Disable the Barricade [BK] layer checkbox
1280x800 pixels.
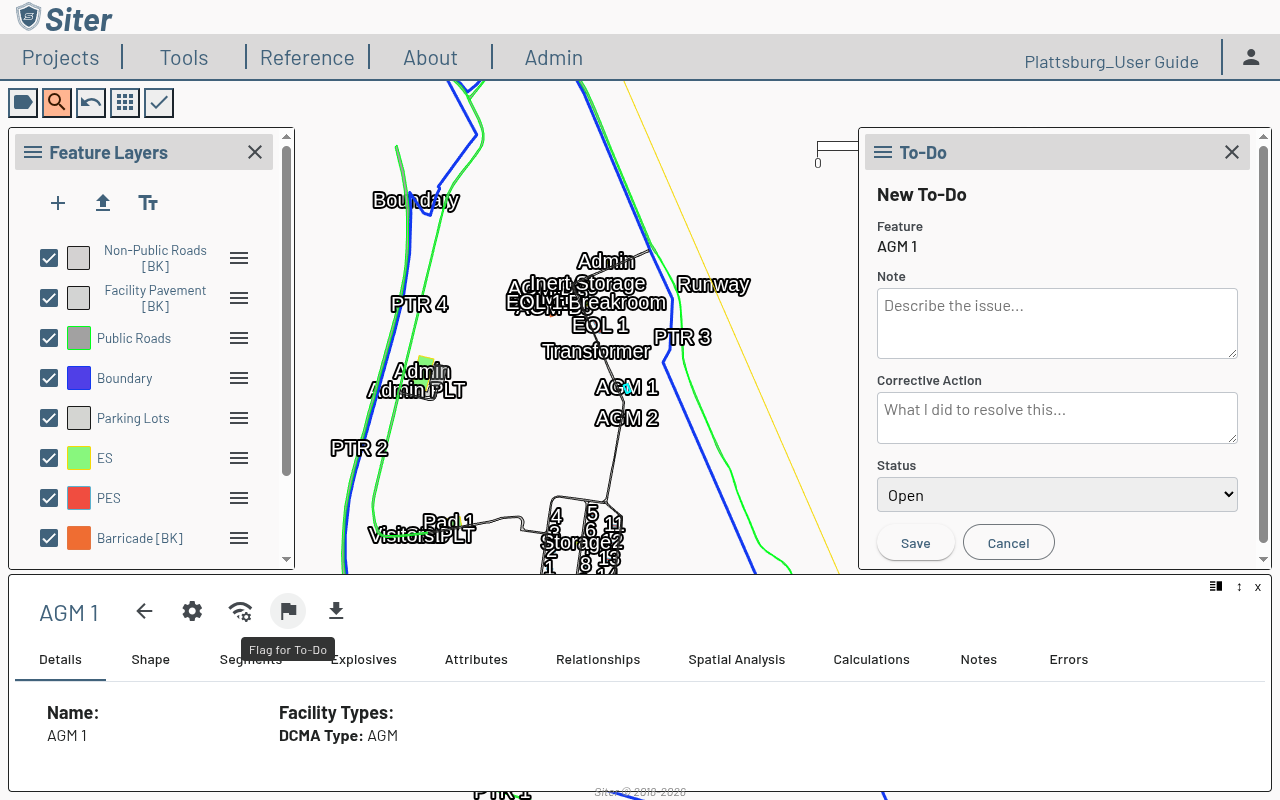pyautogui.click(x=49, y=538)
